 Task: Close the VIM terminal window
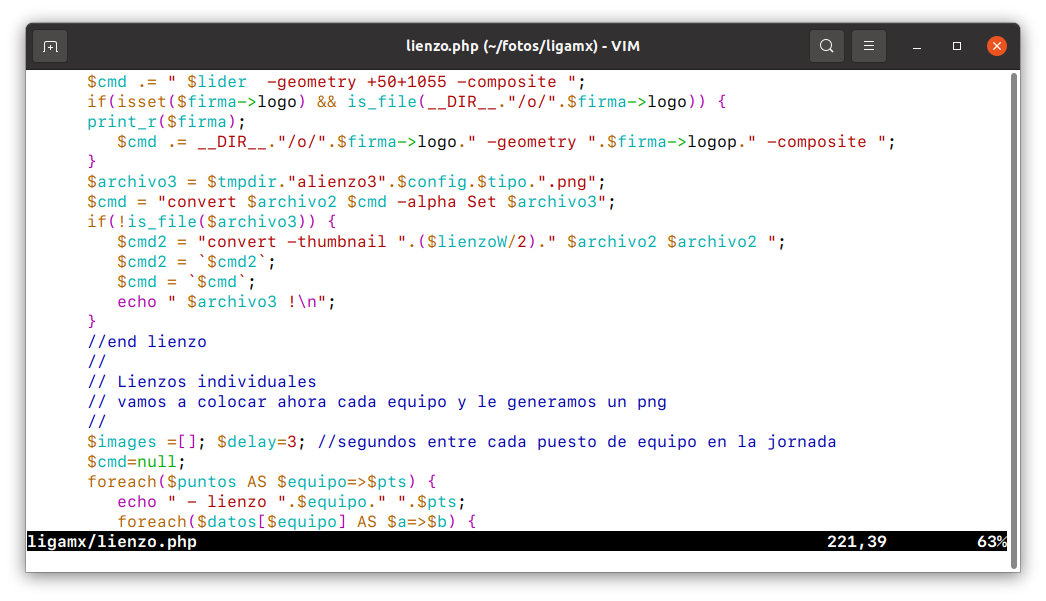(x=997, y=46)
